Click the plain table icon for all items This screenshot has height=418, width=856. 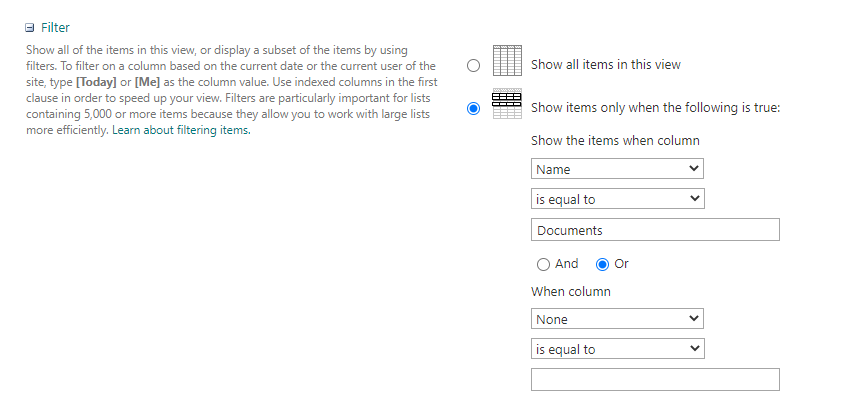[507, 63]
